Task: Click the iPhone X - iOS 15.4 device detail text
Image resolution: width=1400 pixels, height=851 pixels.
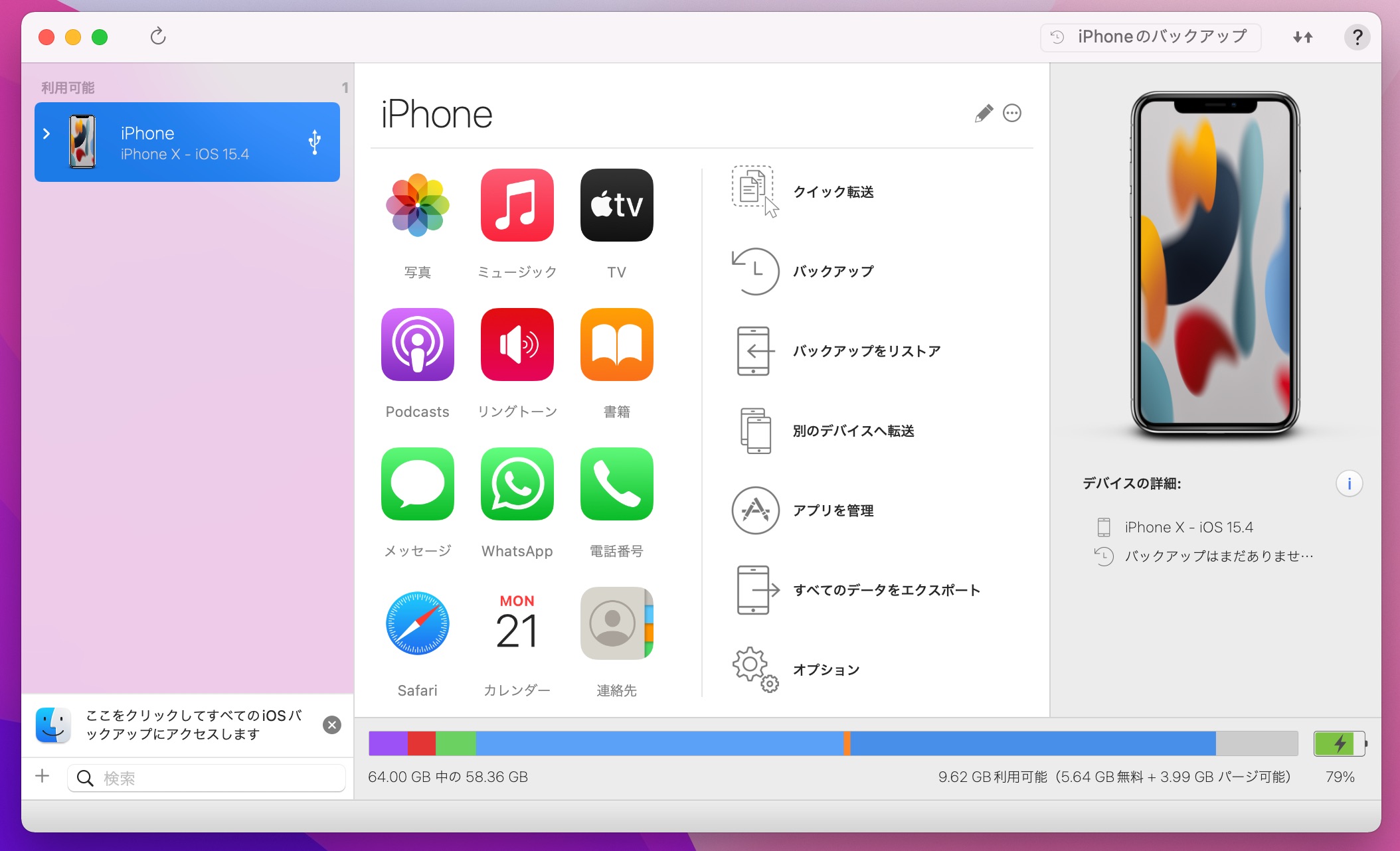Action: (1189, 527)
